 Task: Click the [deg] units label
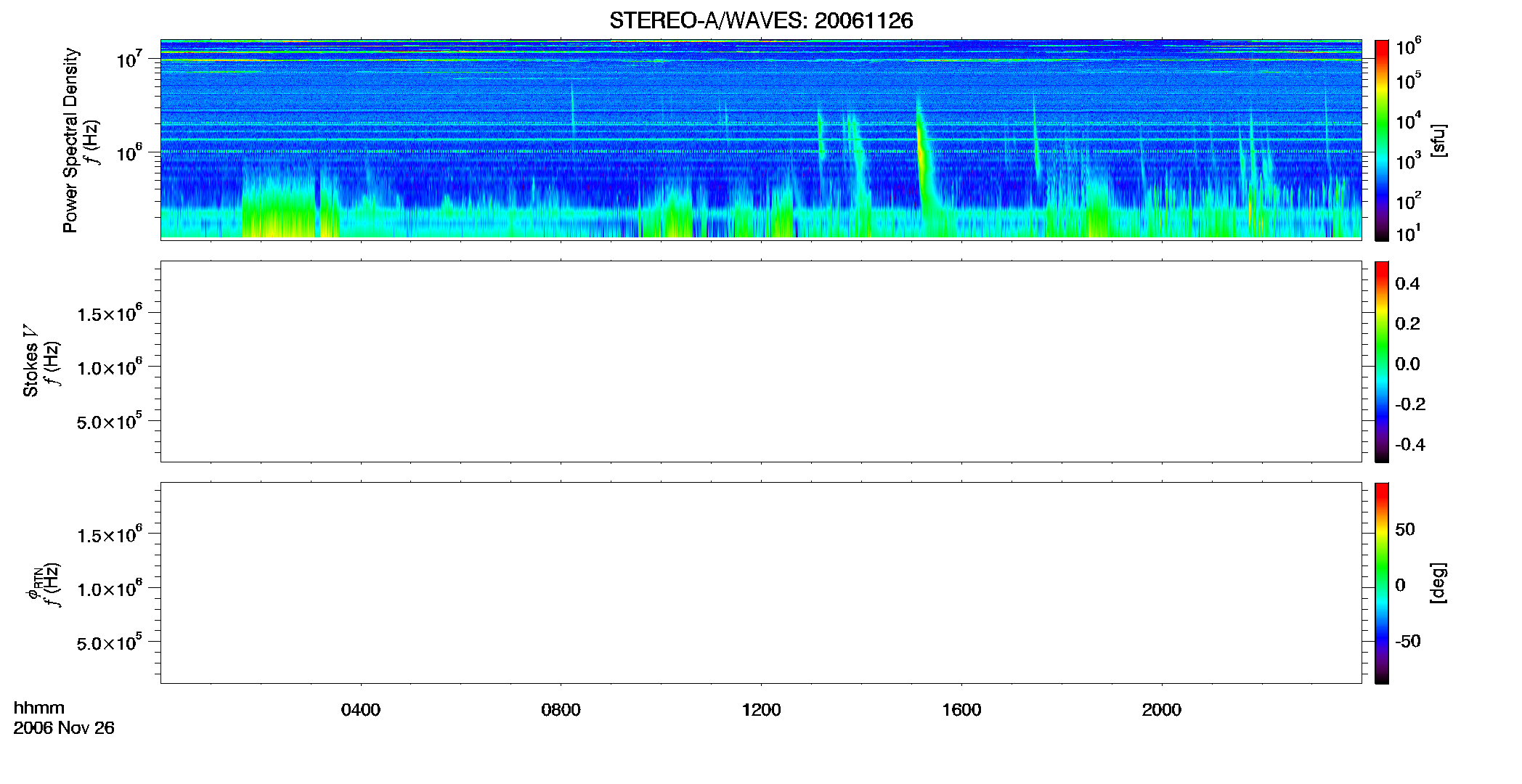(1438, 583)
